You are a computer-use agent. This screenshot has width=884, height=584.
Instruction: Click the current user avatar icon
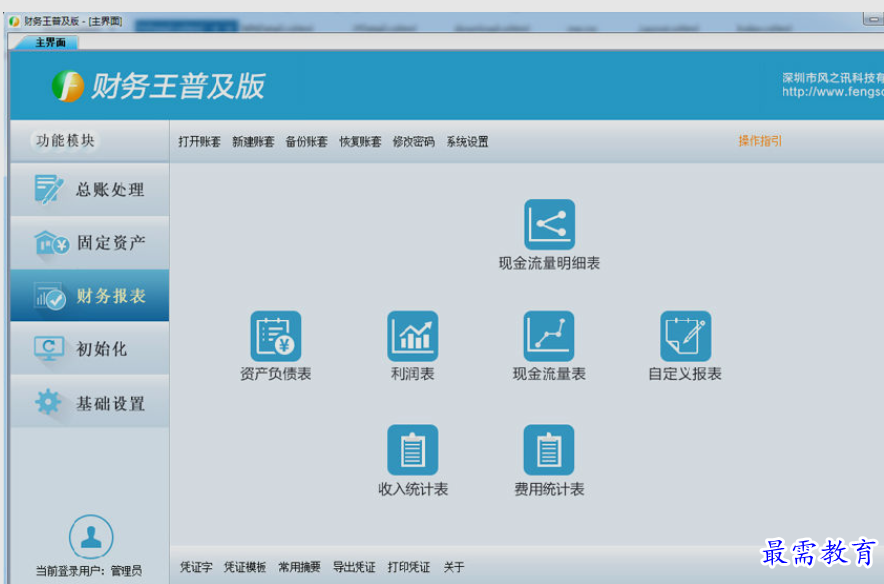click(91, 537)
